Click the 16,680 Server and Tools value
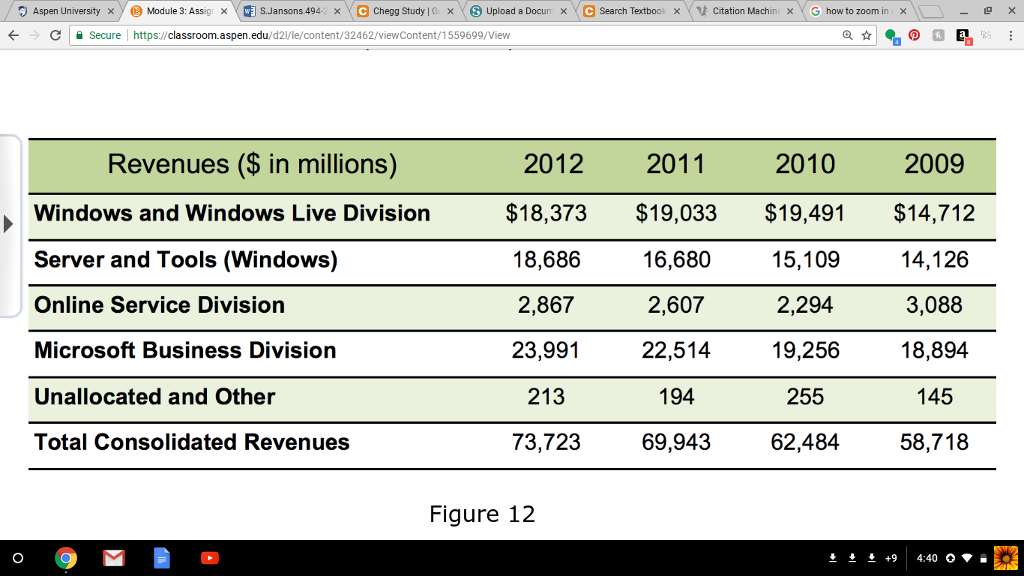Image resolution: width=1024 pixels, height=576 pixels. (x=677, y=260)
